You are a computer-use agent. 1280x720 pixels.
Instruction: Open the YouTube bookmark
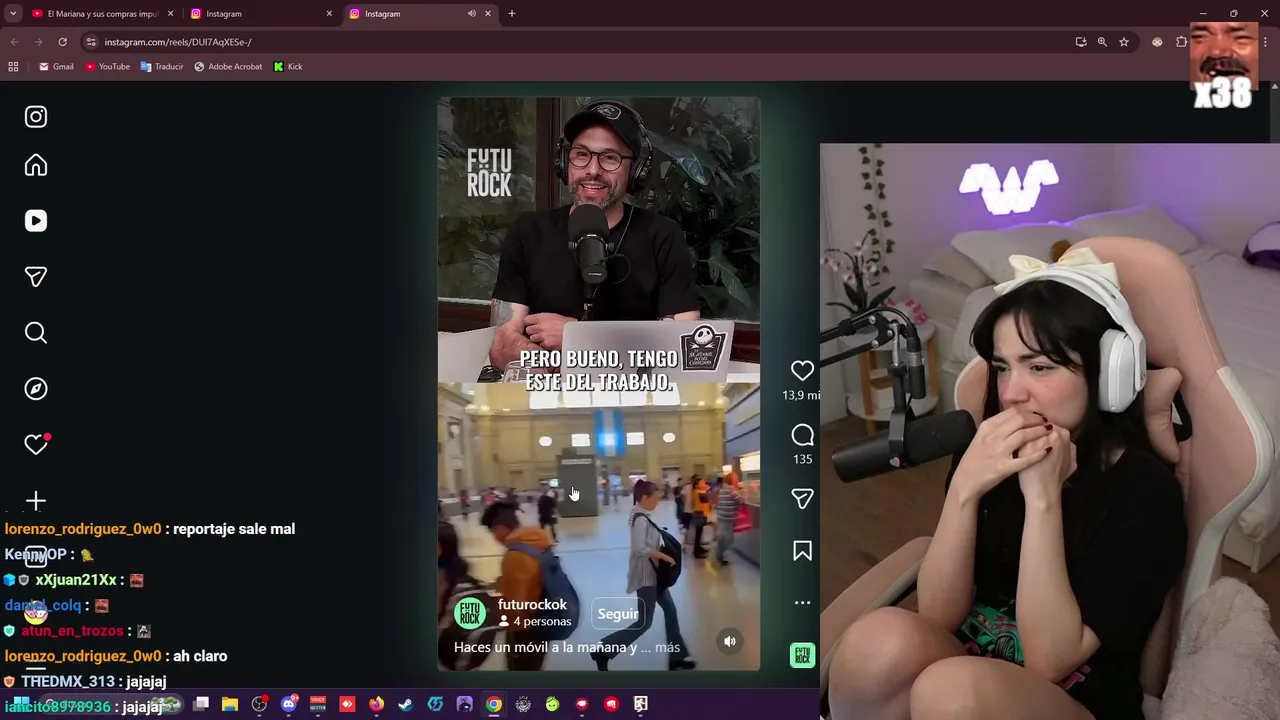pyautogui.click(x=107, y=67)
